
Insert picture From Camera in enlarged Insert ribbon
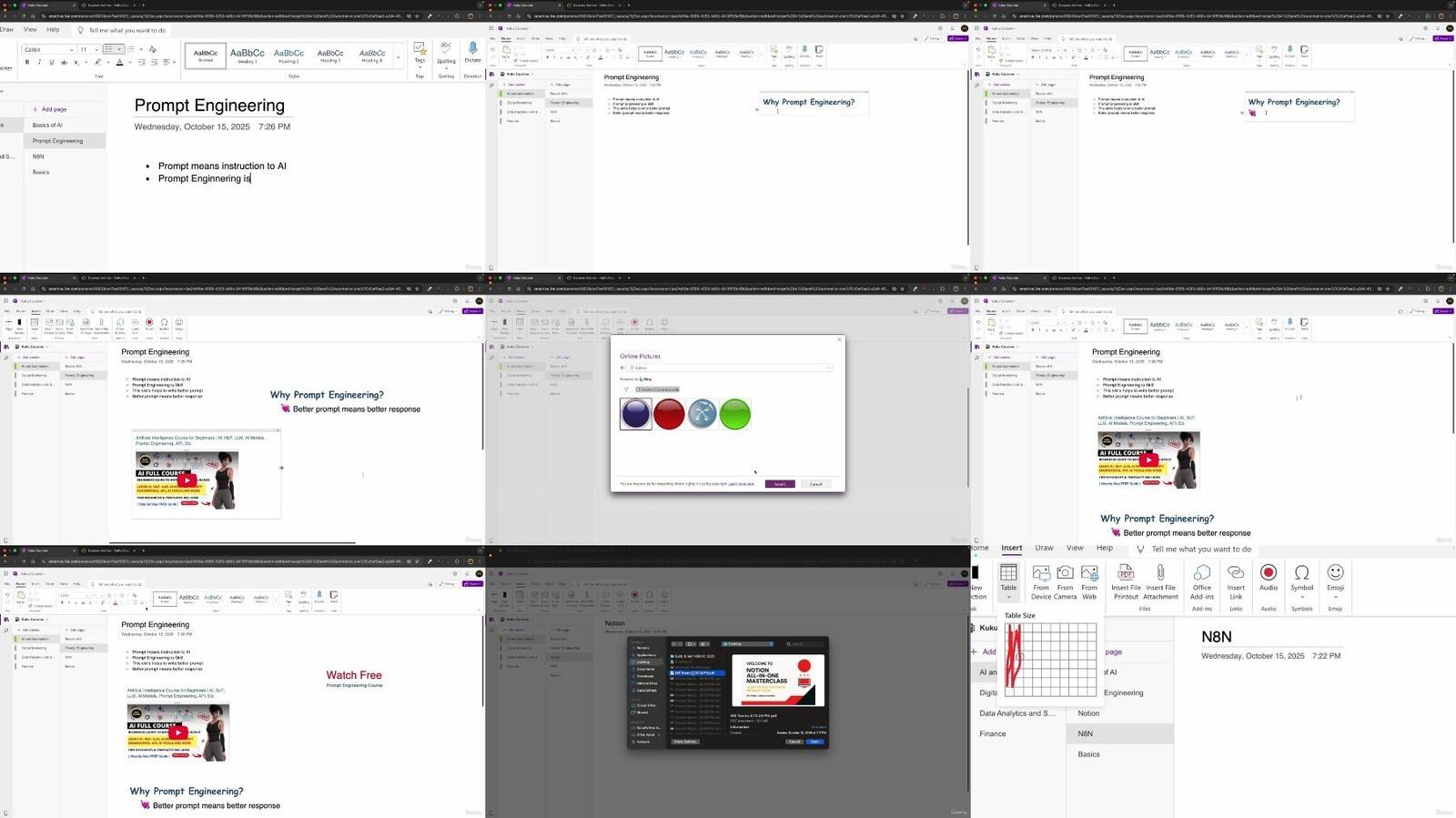pos(1065,581)
